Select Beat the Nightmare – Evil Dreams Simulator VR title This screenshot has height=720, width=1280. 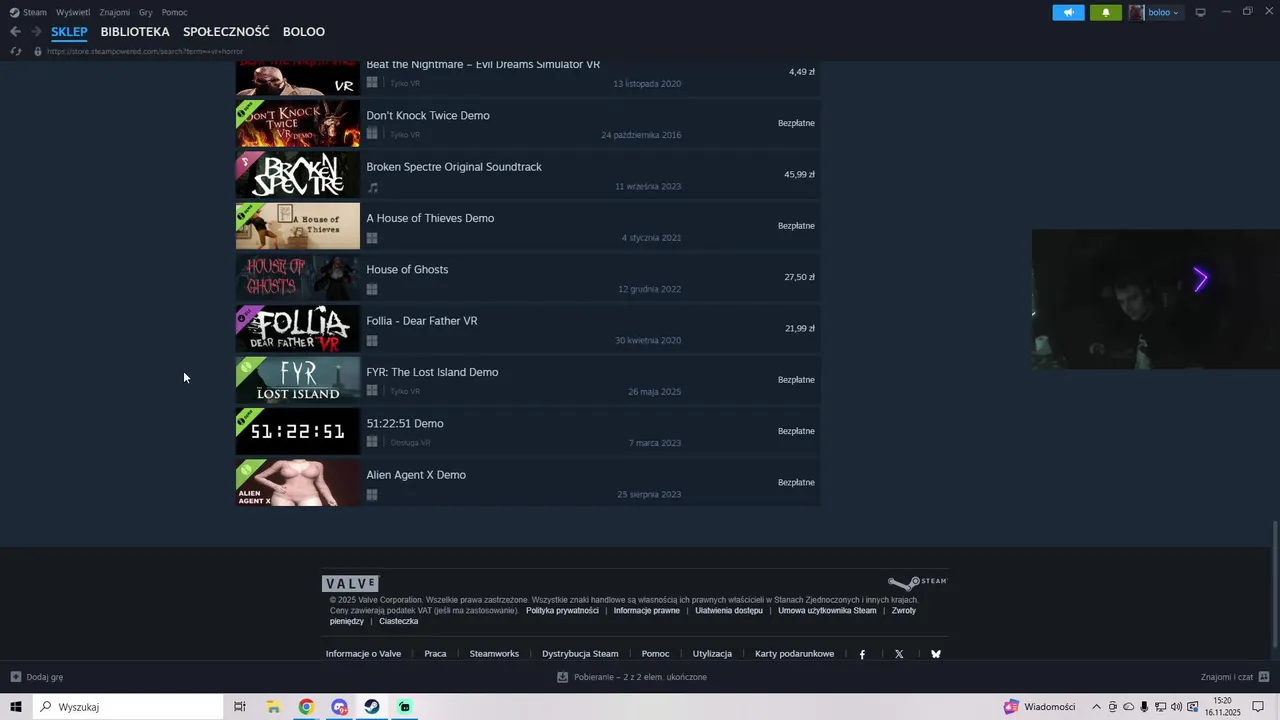[483, 64]
